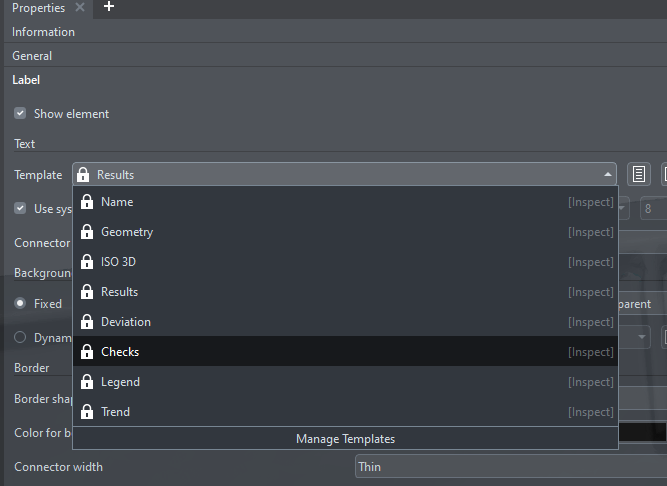The height and width of the screenshot is (486, 667).
Task: Collapse the Template dropdown arrow
Action: tap(607, 174)
